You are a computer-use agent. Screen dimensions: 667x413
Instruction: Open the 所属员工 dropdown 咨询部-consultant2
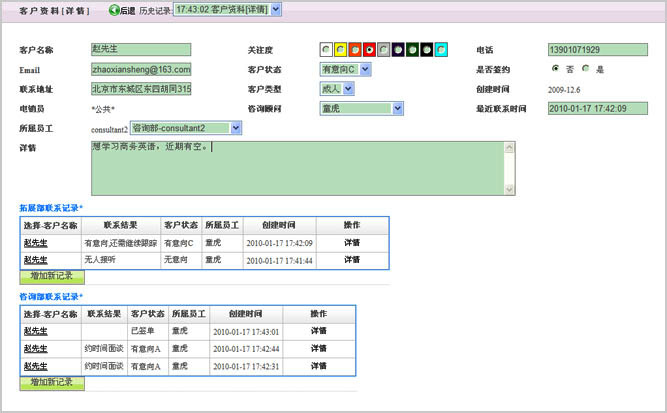pos(186,128)
